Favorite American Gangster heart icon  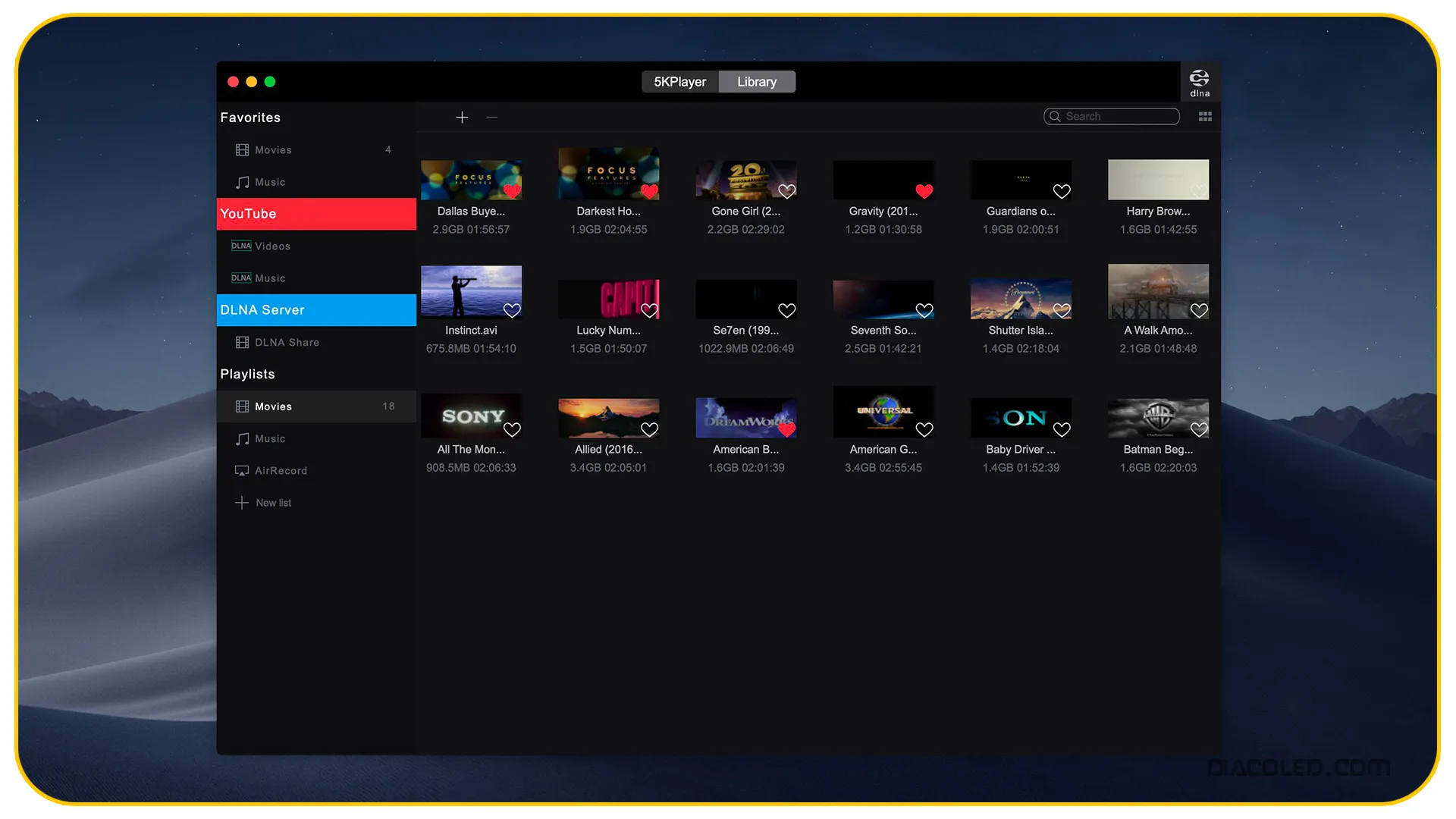[x=924, y=429]
